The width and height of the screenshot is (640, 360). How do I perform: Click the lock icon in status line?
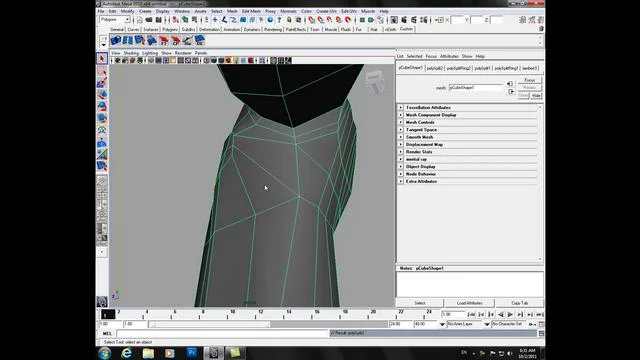(289, 20)
